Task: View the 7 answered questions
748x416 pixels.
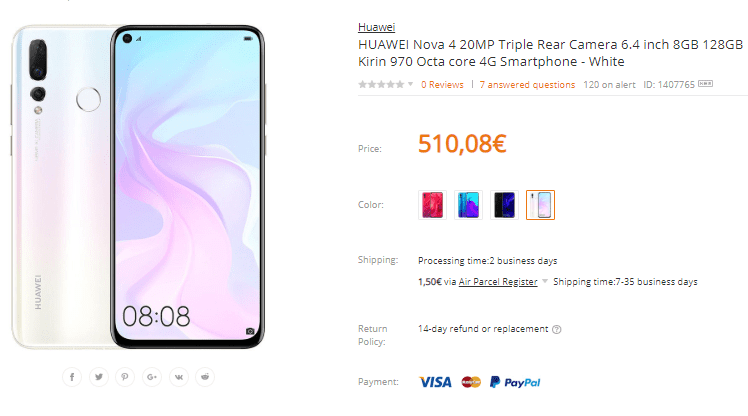Action: 527,84
